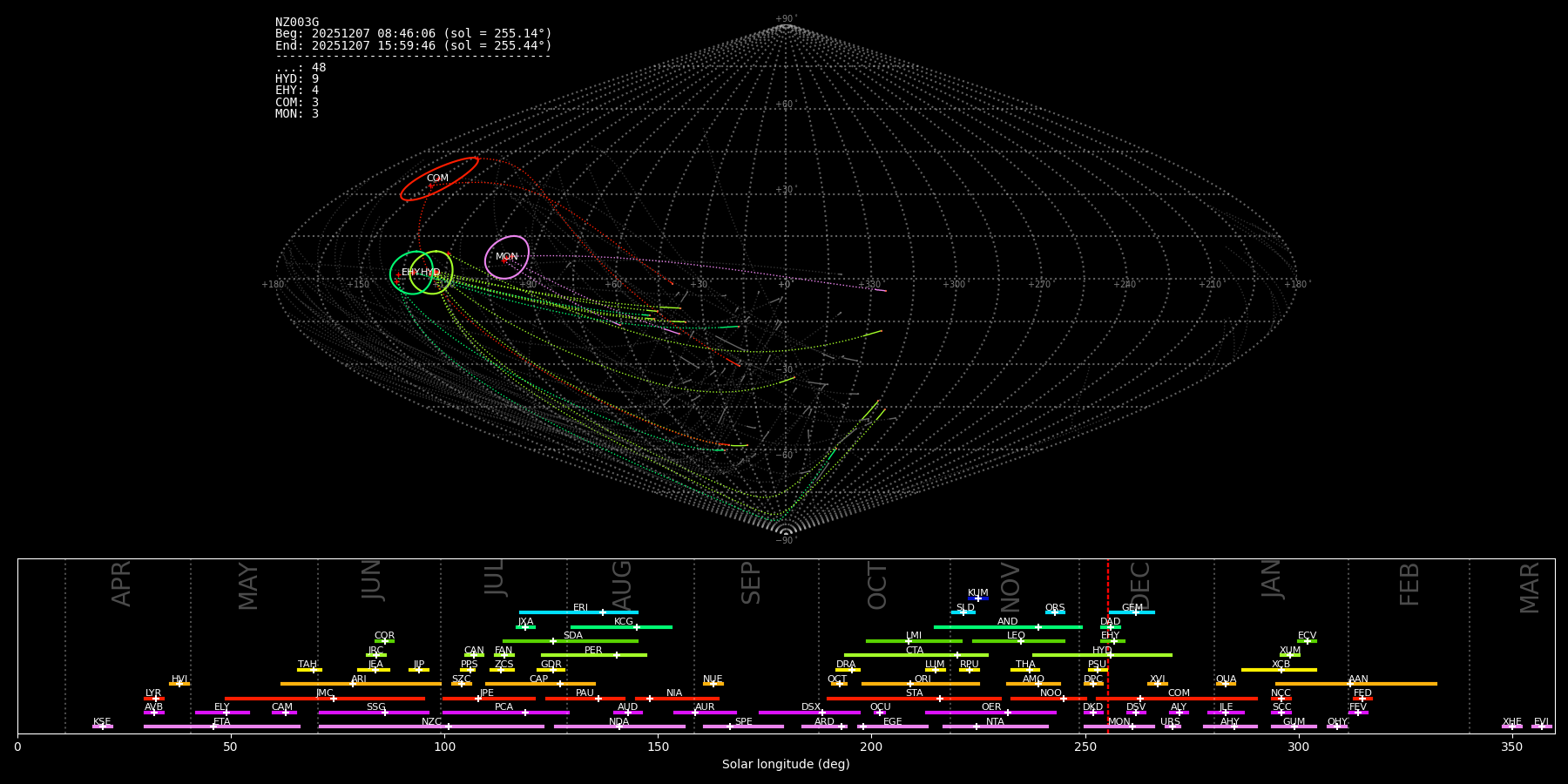Click the magenta DSX shower bar

(809, 713)
